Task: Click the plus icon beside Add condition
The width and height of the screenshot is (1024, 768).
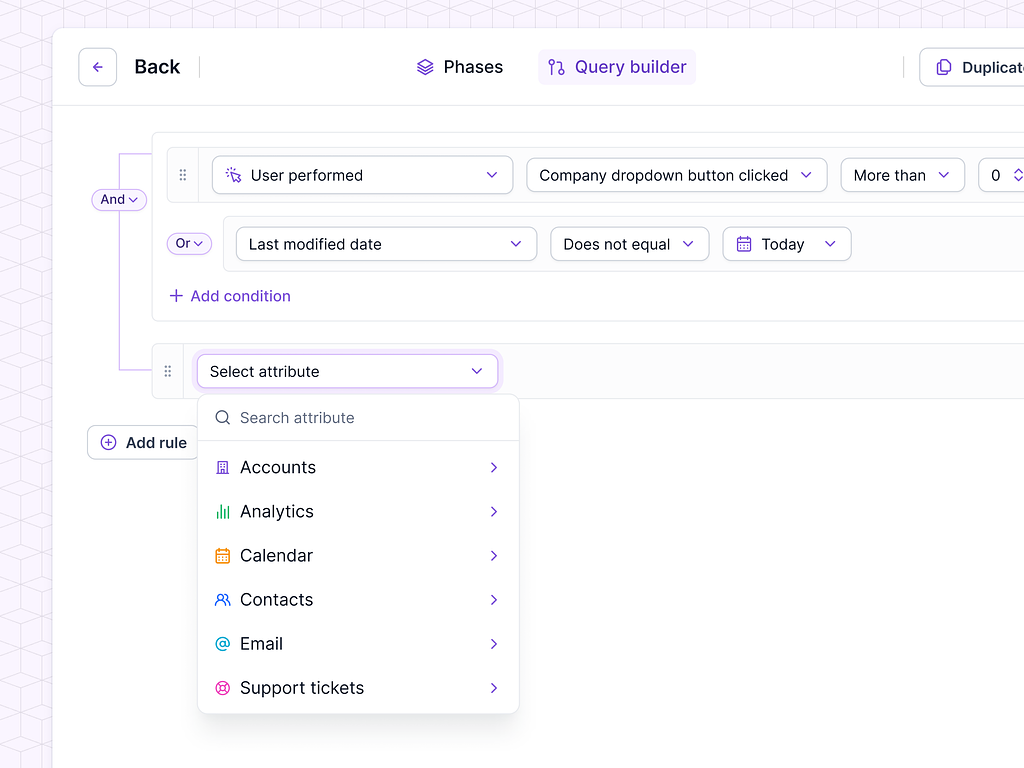Action: tap(176, 296)
